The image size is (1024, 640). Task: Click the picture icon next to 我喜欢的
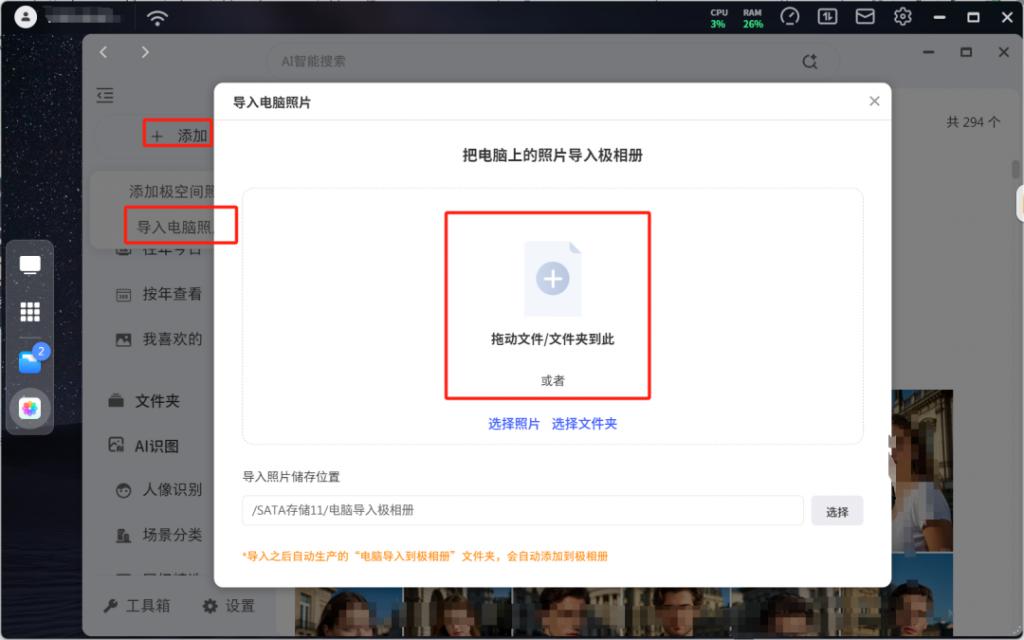[x=123, y=340]
